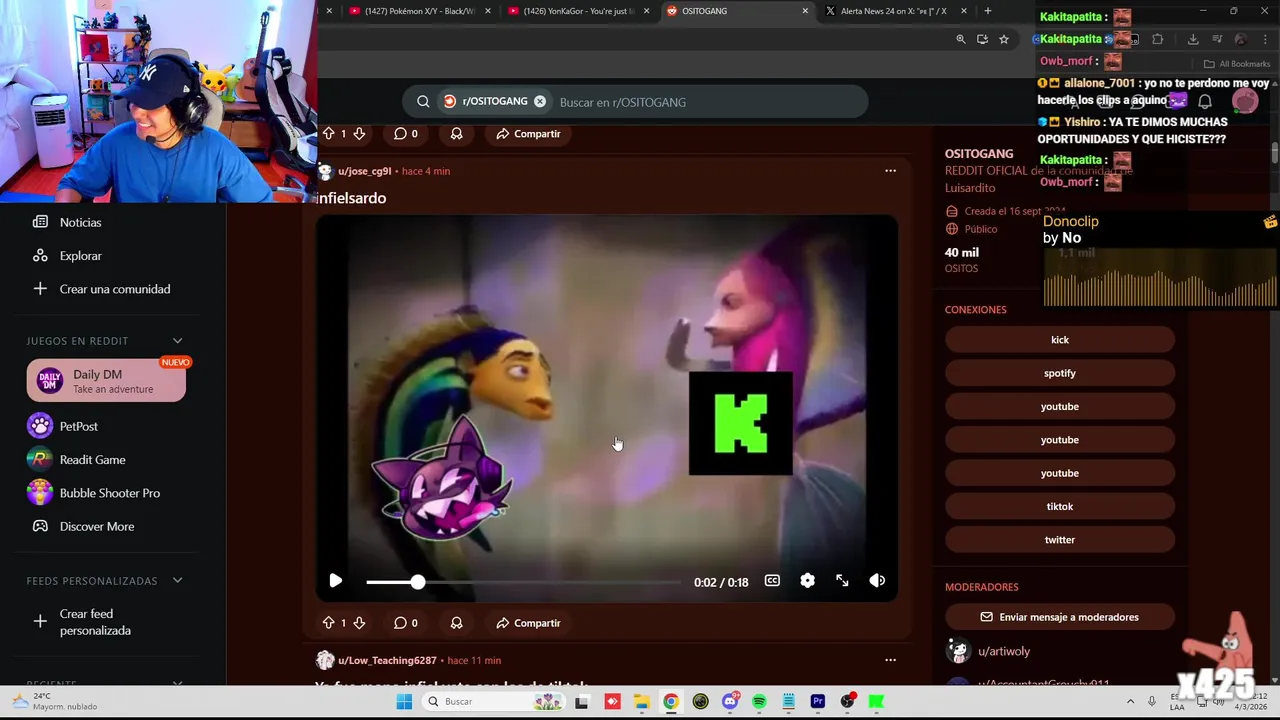The height and width of the screenshot is (720, 1280).
Task: Select the OSITOGANG browser tab
Action: coord(735,11)
